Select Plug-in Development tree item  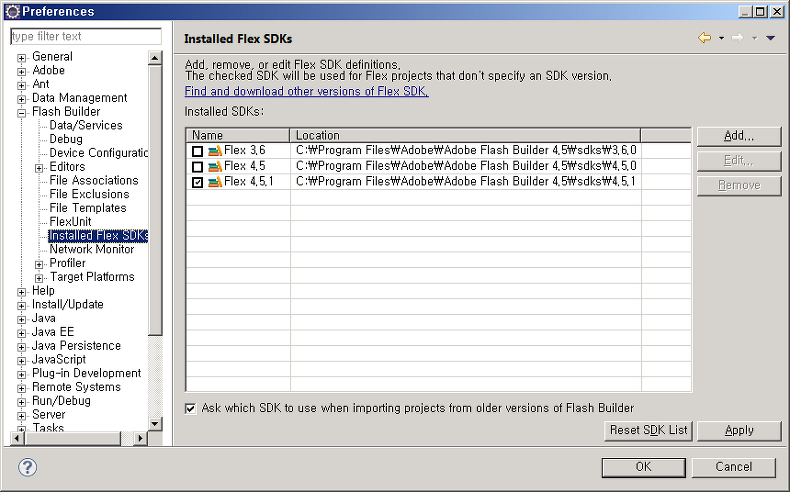pyautogui.click(x=86, y=373)
